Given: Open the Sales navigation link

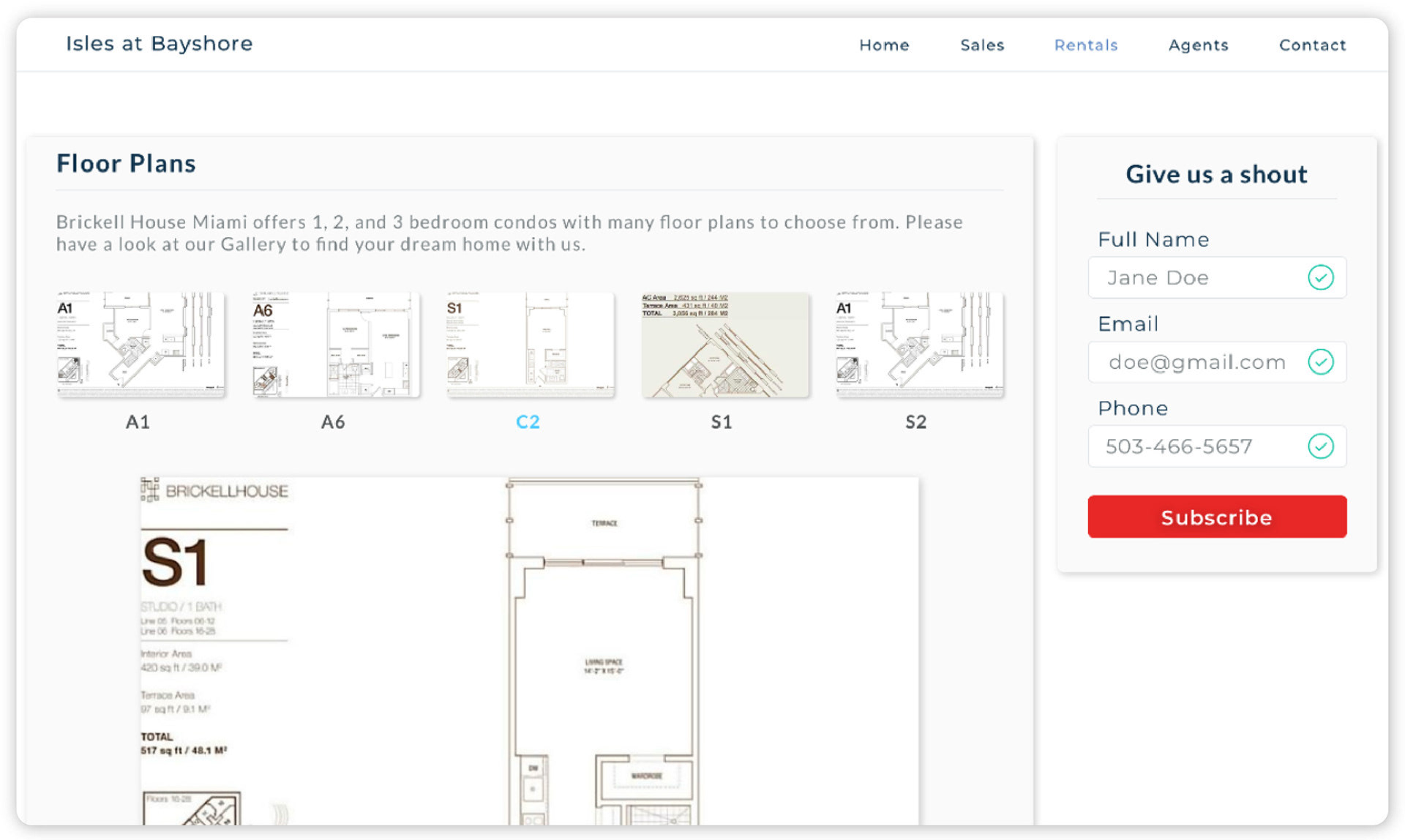Looking at the screenshot, I should [982, 45].
